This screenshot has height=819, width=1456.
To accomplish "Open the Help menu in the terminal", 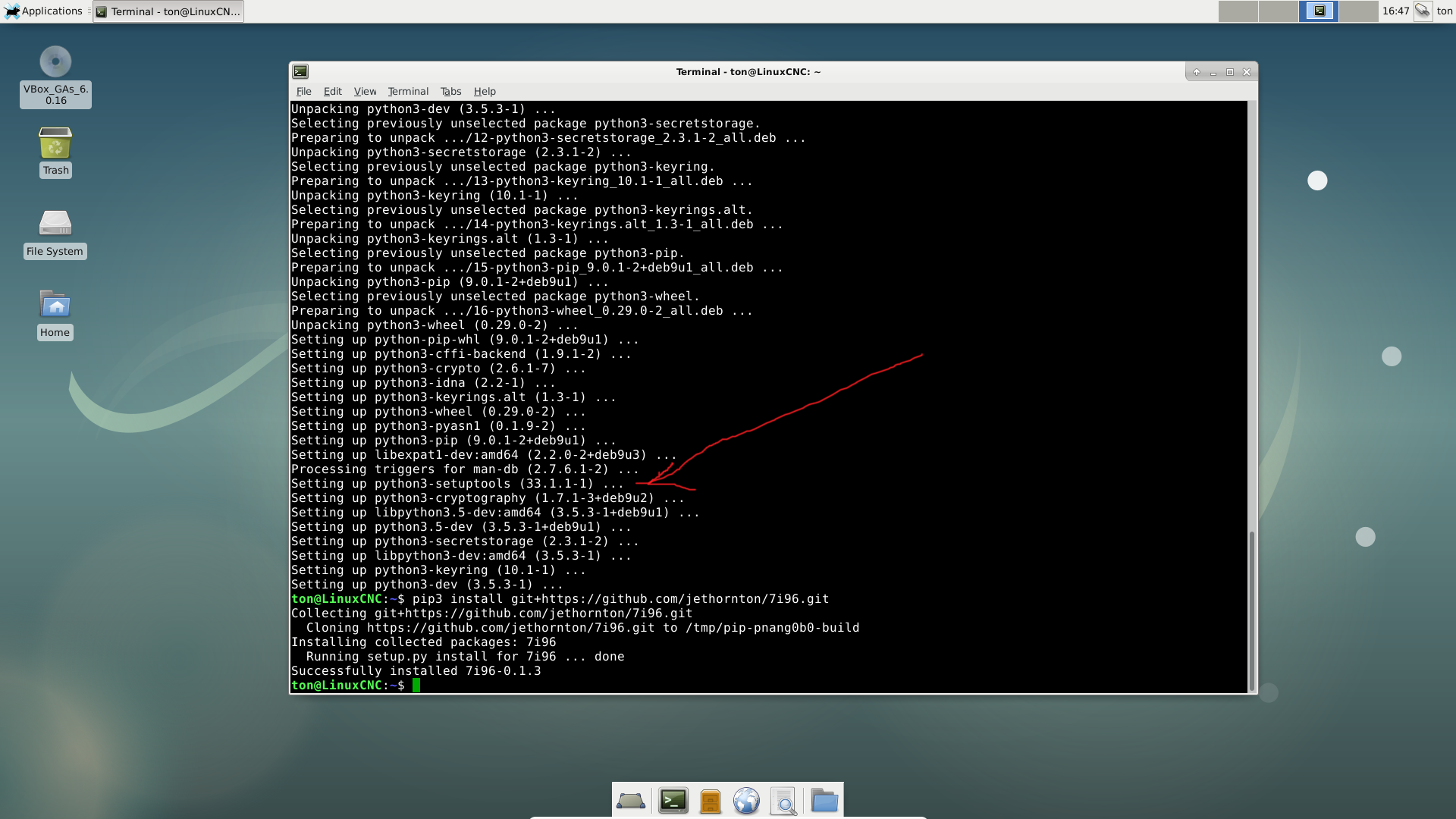I will coord(485,91).
